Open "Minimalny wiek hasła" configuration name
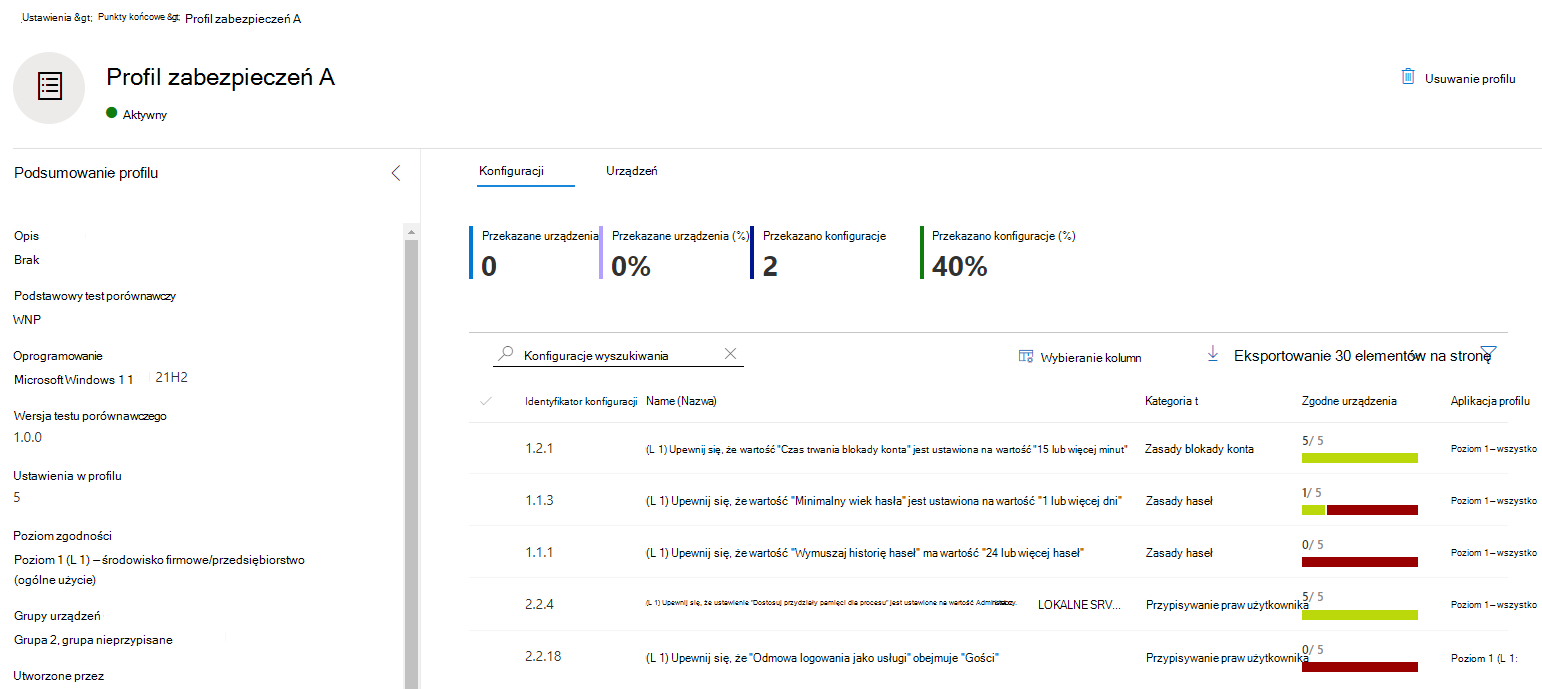This screenshot has height=689, width=1542. (x=884, y=501)
